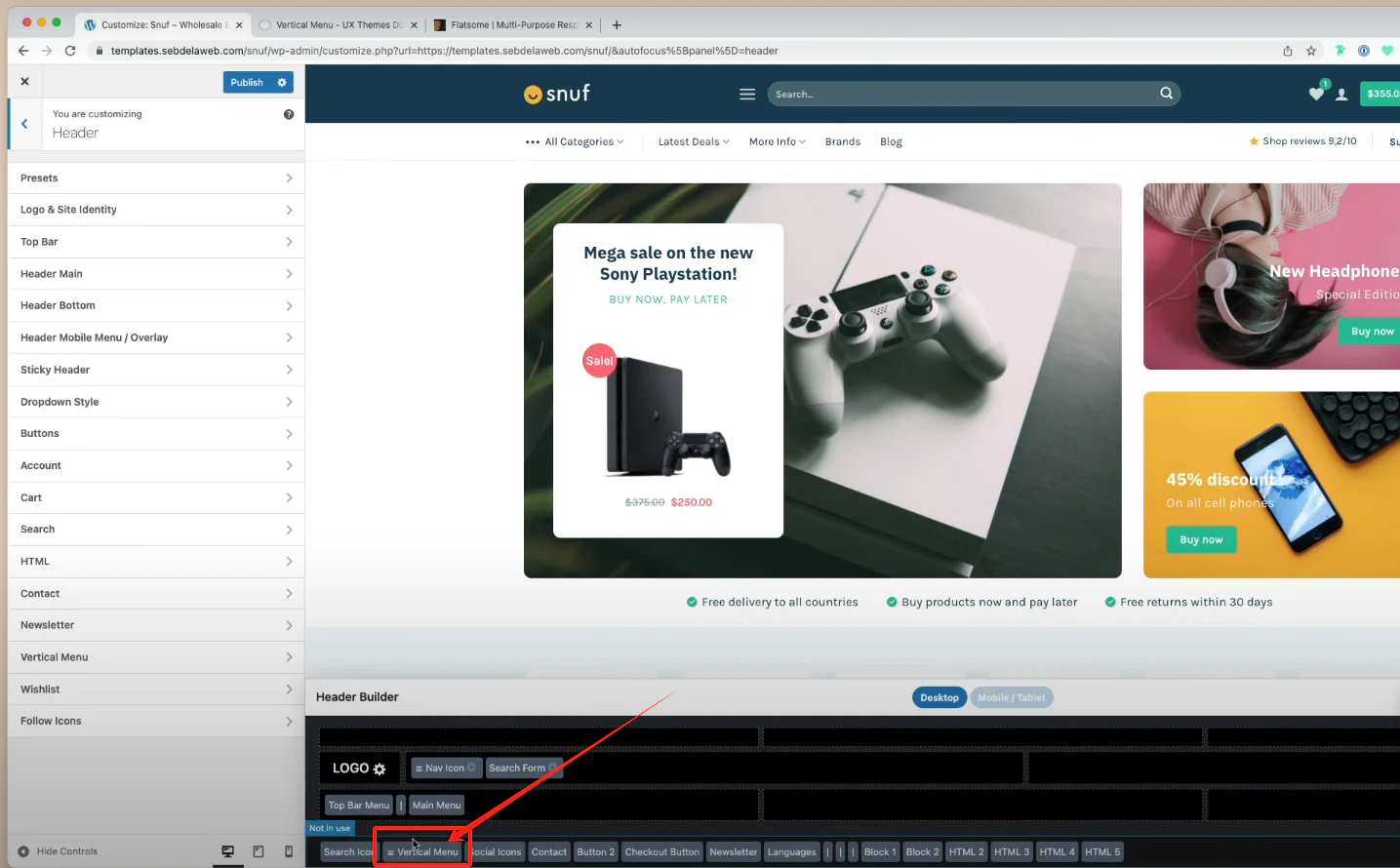The height and width of the screenshot is (868, 1400).
Task: Click the hamburger nav icon in site header
Action: [x=747, y=95]
